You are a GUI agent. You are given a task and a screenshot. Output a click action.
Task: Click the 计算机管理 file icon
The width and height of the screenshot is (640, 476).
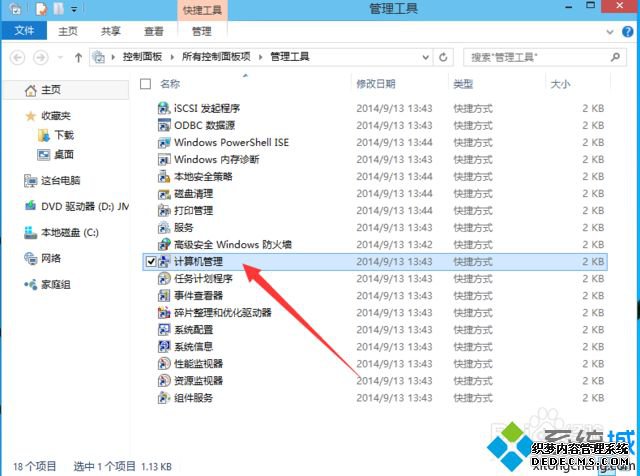[x=164, y=261]
